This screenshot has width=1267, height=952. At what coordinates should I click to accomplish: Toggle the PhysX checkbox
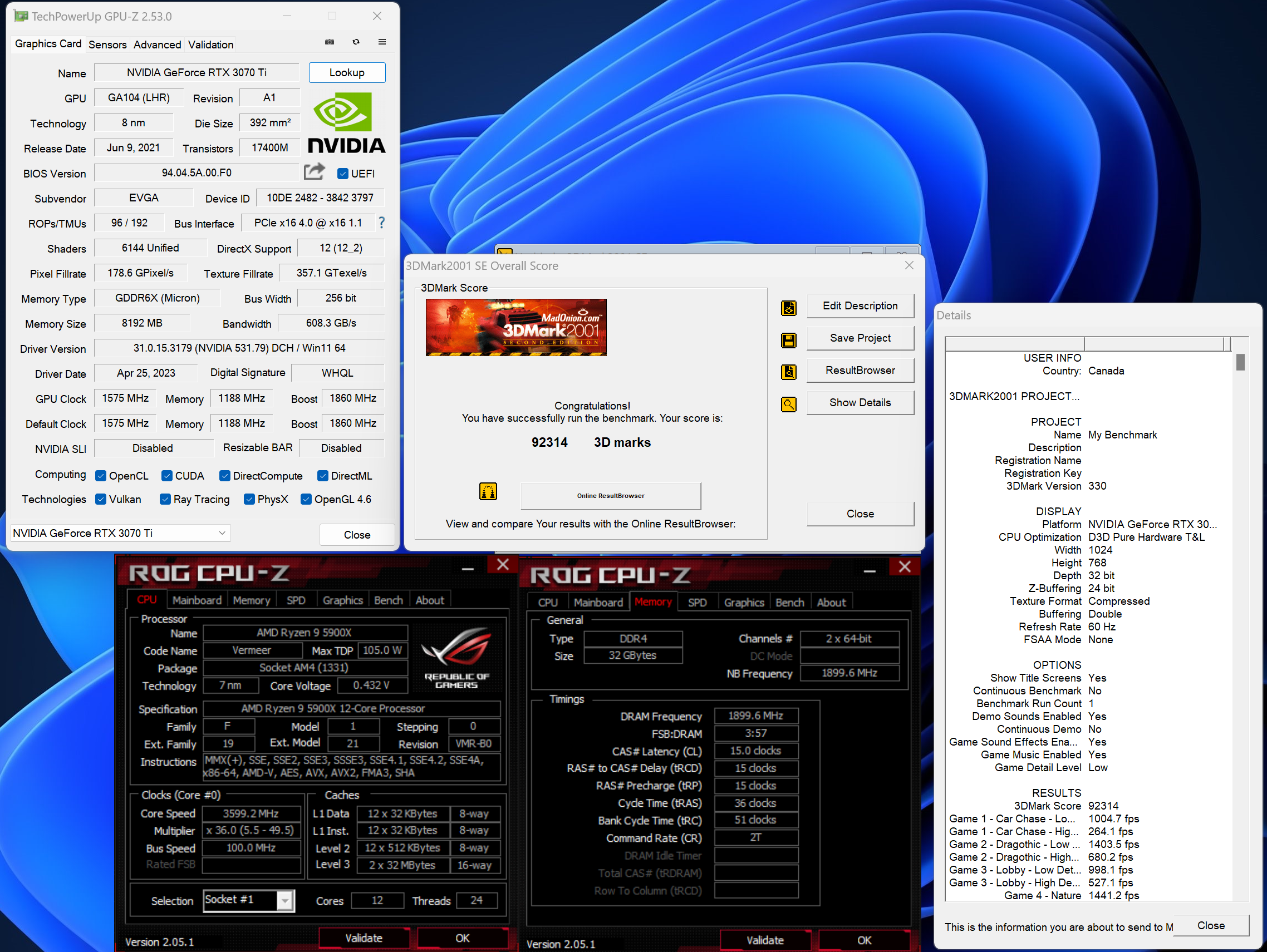[249, 499]
